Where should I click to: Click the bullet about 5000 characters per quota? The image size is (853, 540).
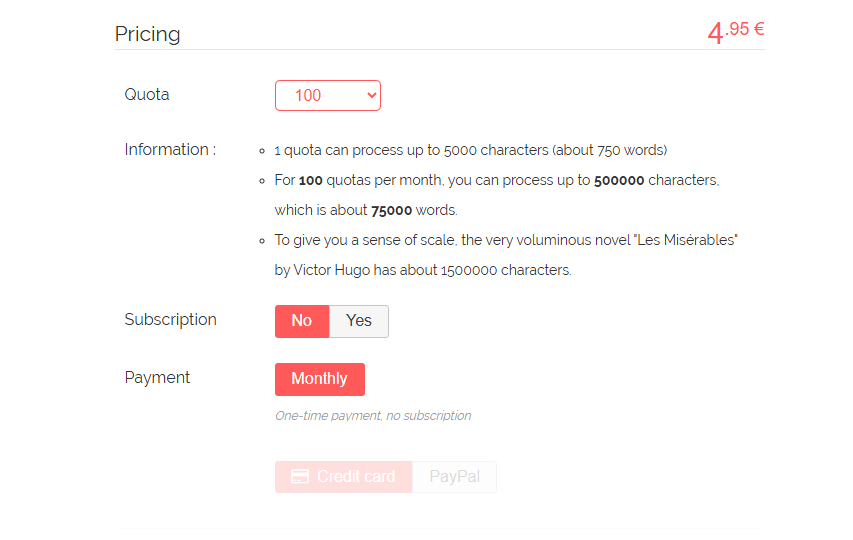coord(471,150)
